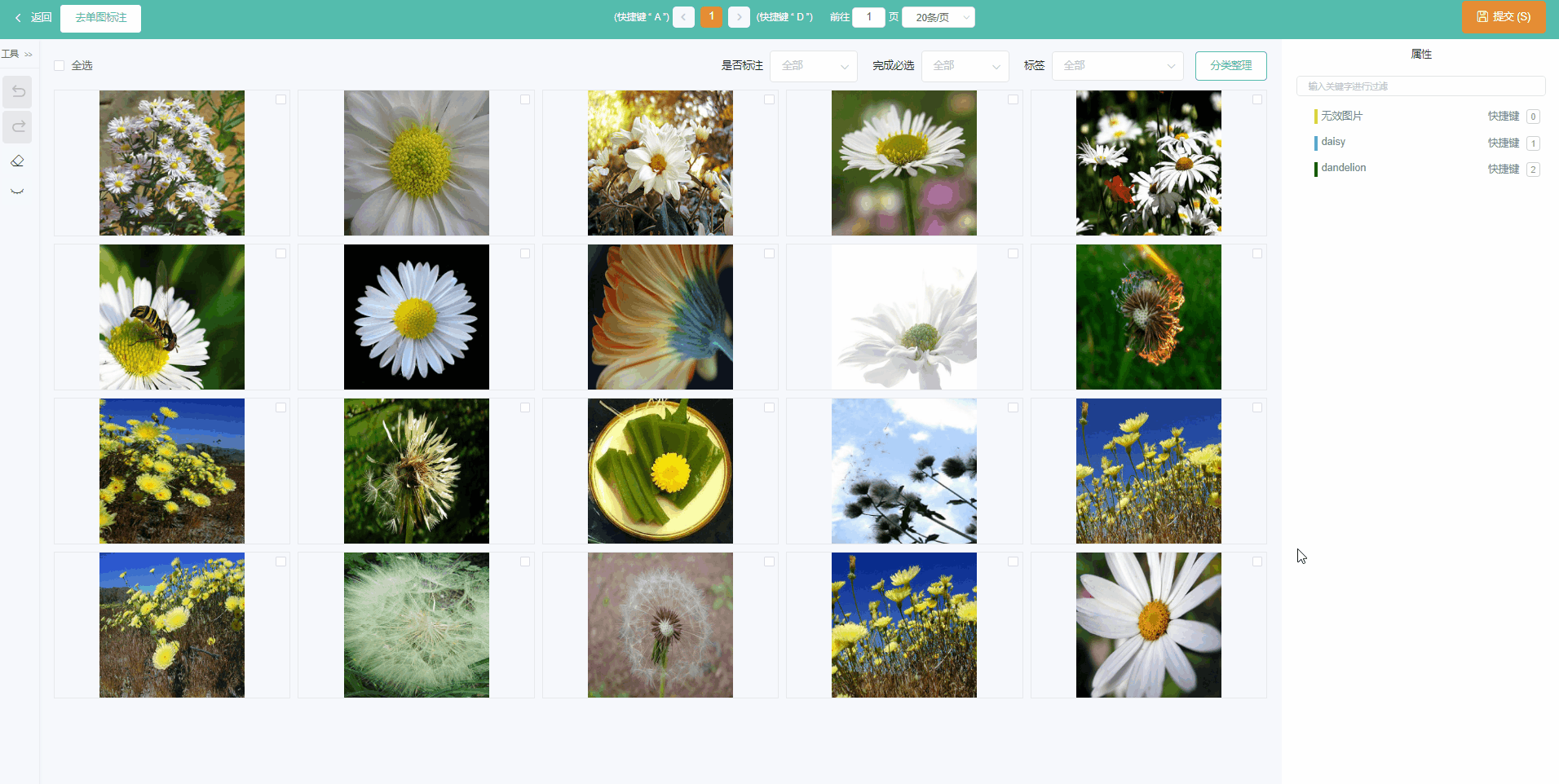Viewport: 1559px width, 784px height.
Task: Click the shortcut key box showing 1
Action: (1533, 143)
